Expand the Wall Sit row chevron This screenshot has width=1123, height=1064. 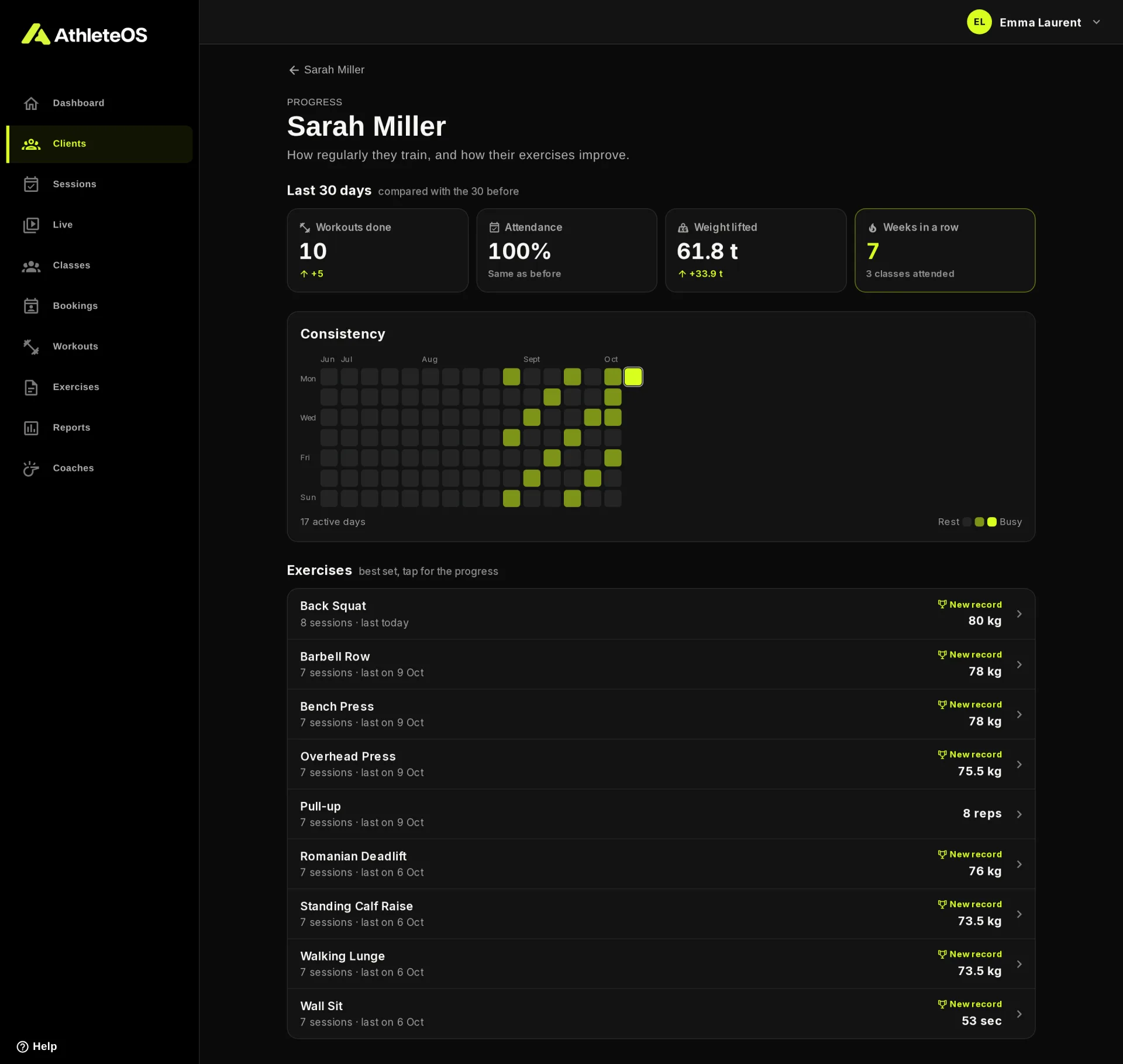pyautogui.click(x=1019, y=1014)
